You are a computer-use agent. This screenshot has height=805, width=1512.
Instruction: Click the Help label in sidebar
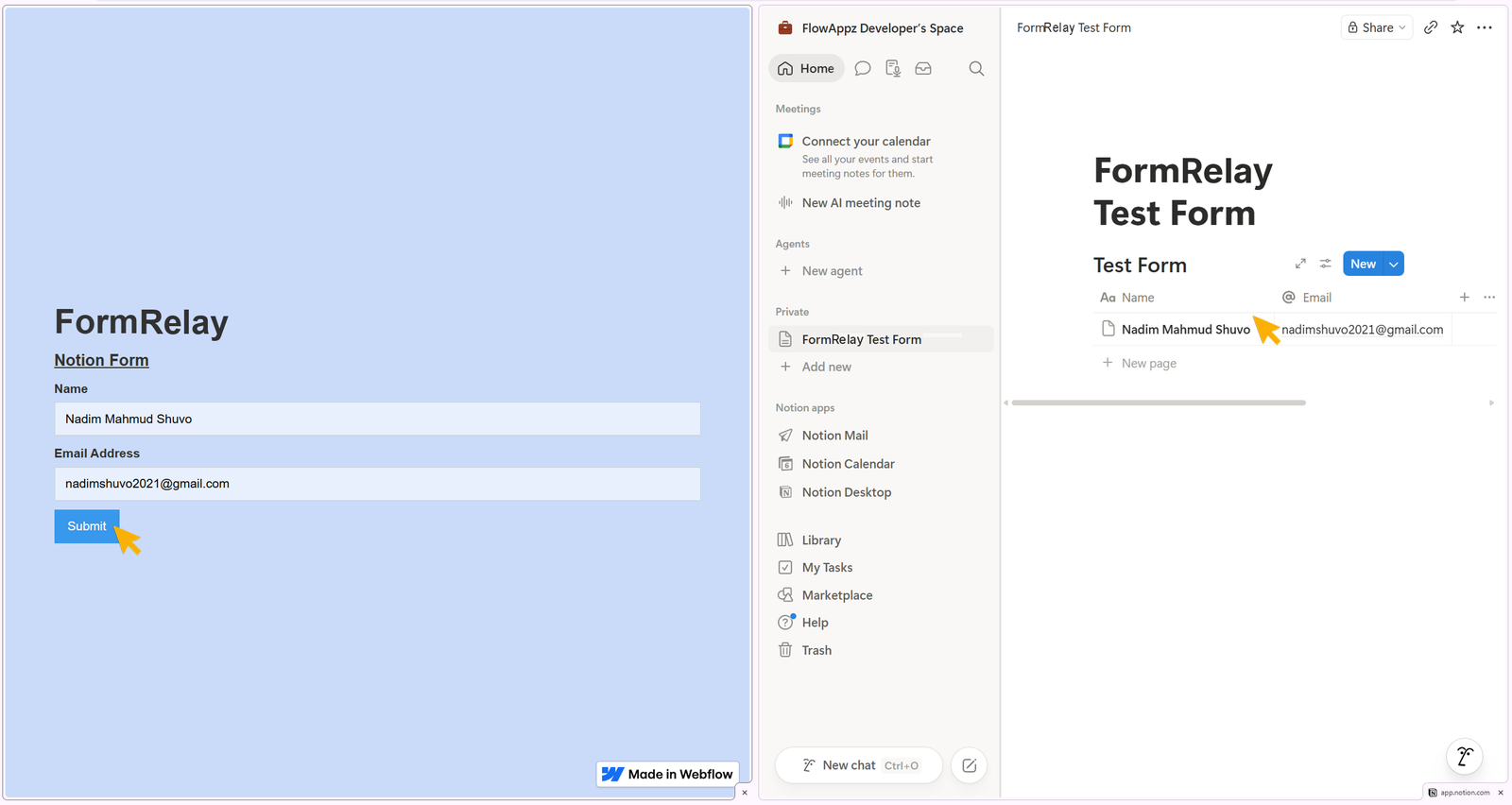tap(815, 623)
